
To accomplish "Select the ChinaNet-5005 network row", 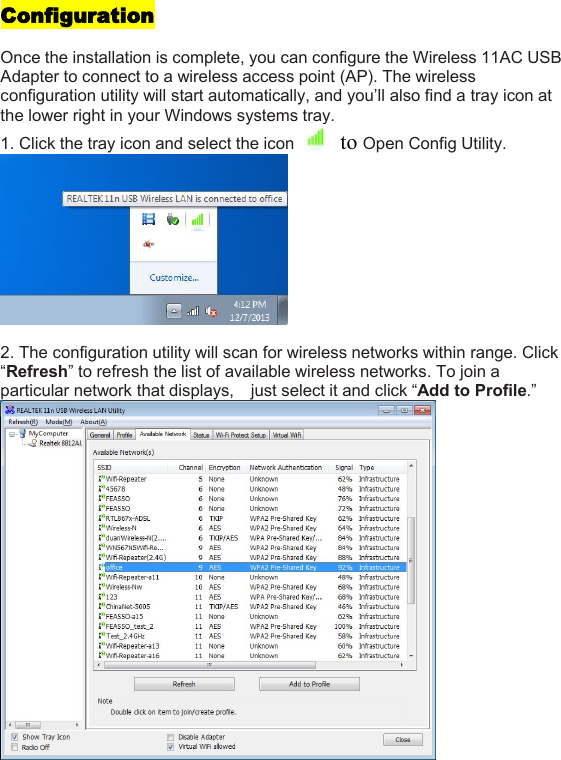I will (250, 607).
